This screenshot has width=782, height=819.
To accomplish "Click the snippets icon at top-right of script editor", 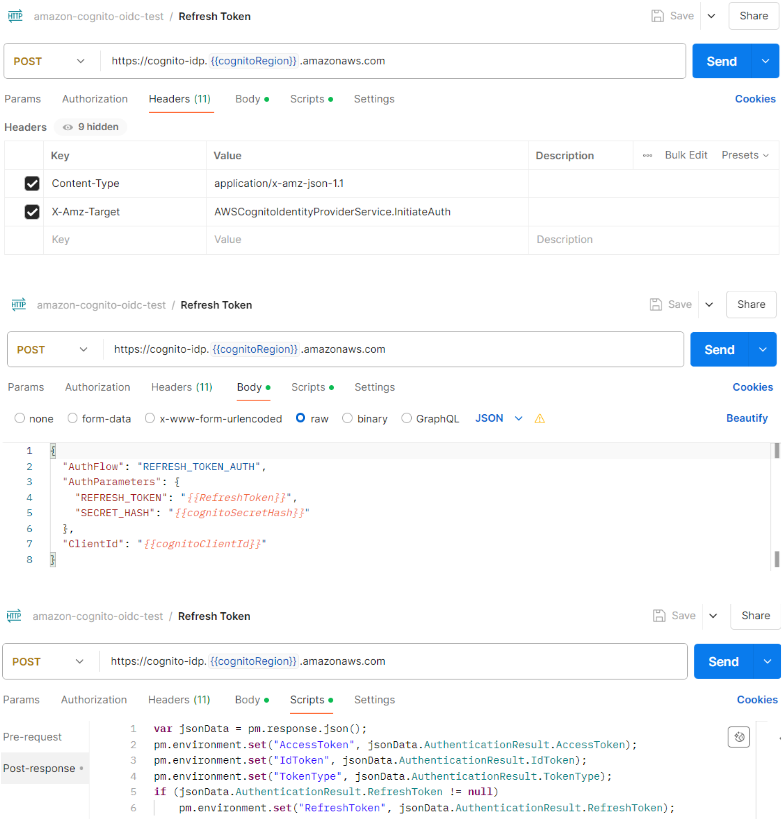I will tap(738, 737).
